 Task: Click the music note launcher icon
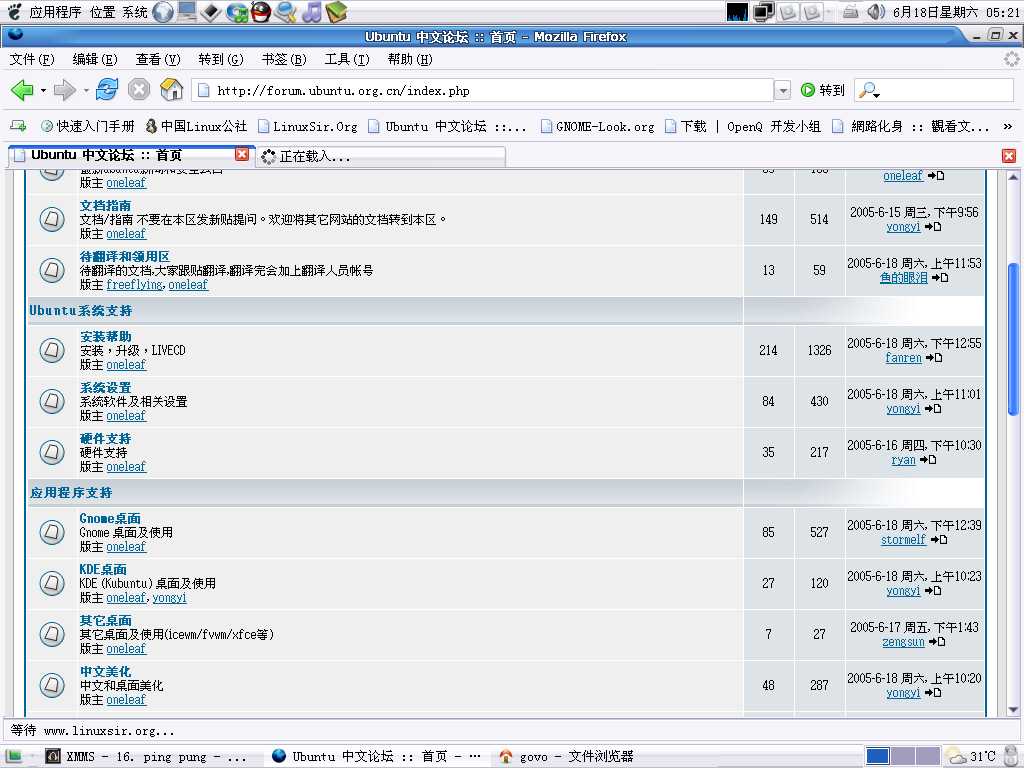pyautogui.click(x=312, y=12)
